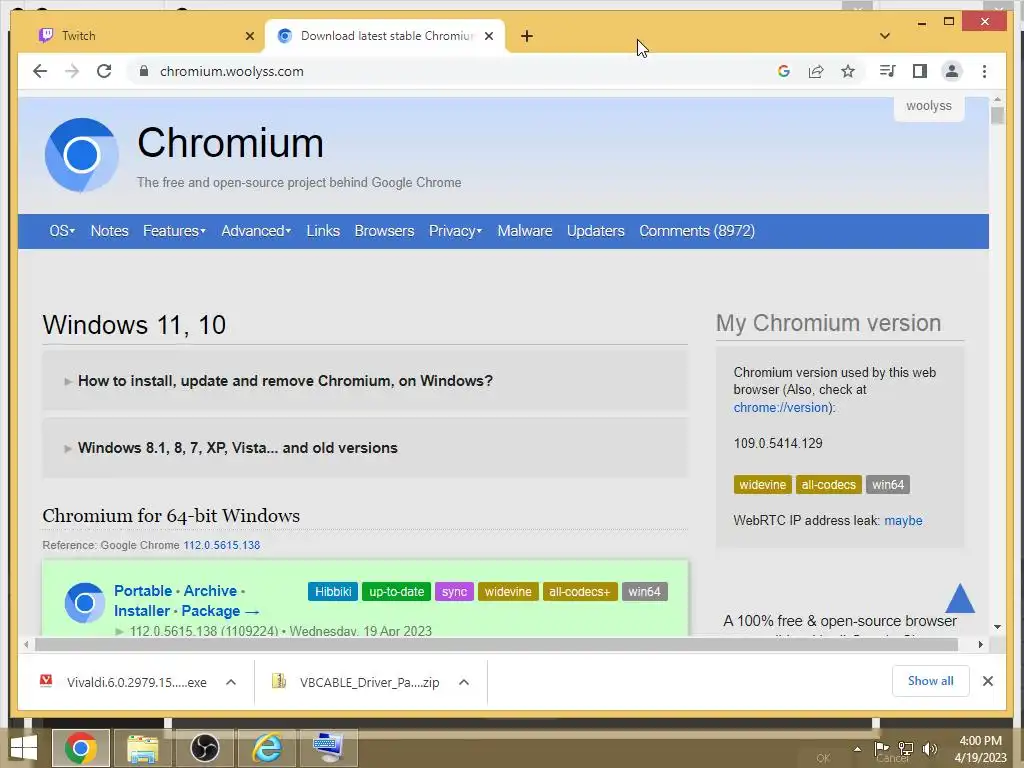Open the Malware menu item
Screen dimensions: 1024x768
tap(524, 231)
